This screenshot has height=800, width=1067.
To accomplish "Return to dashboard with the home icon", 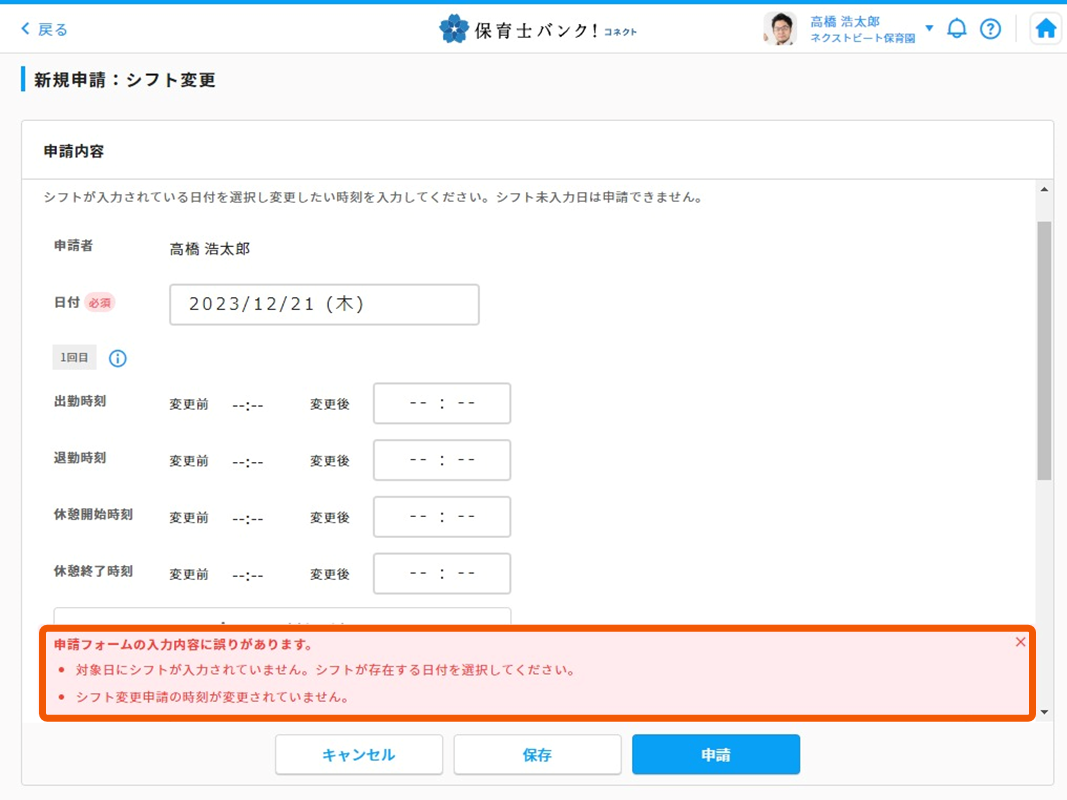I will click(1045, 28).
